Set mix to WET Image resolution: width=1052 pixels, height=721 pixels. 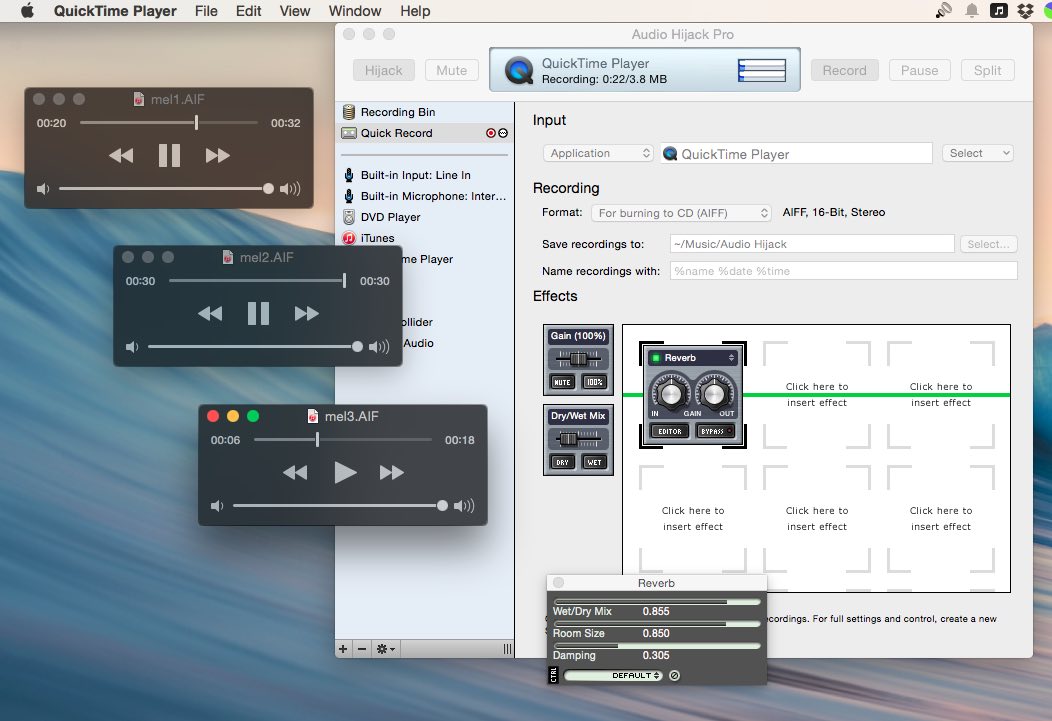tap(594, 462)
